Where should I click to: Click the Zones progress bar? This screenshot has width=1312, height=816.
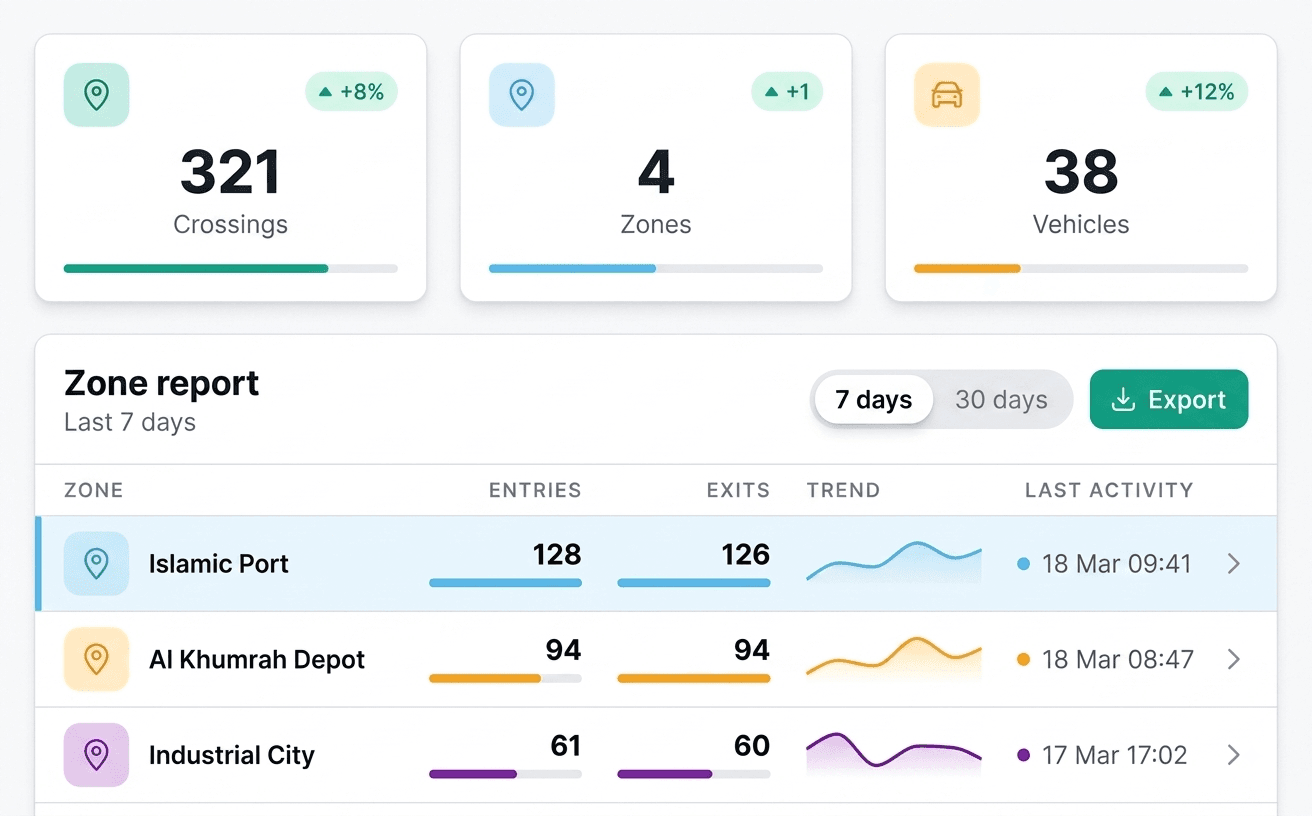coord(656,268)
